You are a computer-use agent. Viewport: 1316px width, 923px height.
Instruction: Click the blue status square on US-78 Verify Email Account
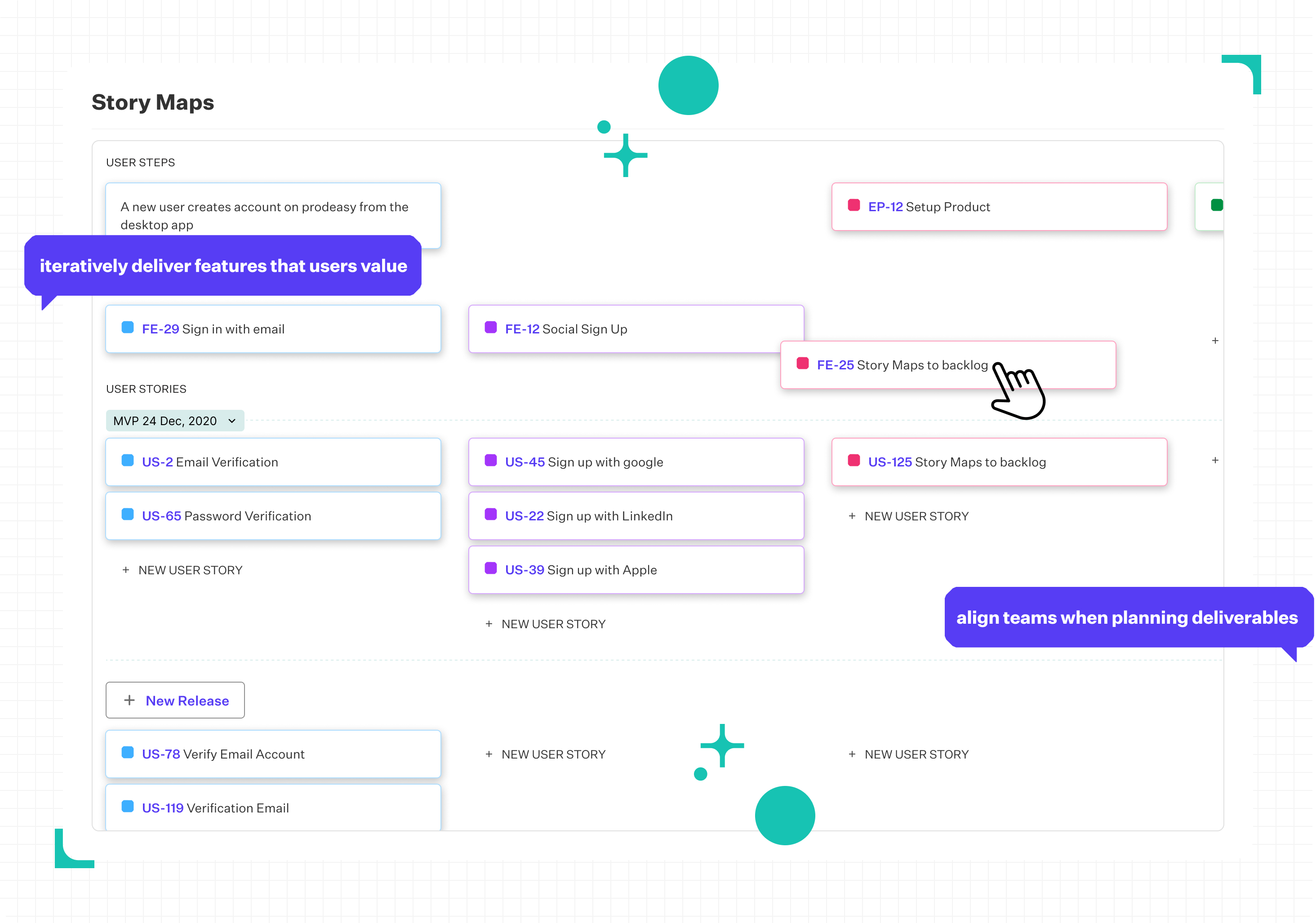[127, 754]
